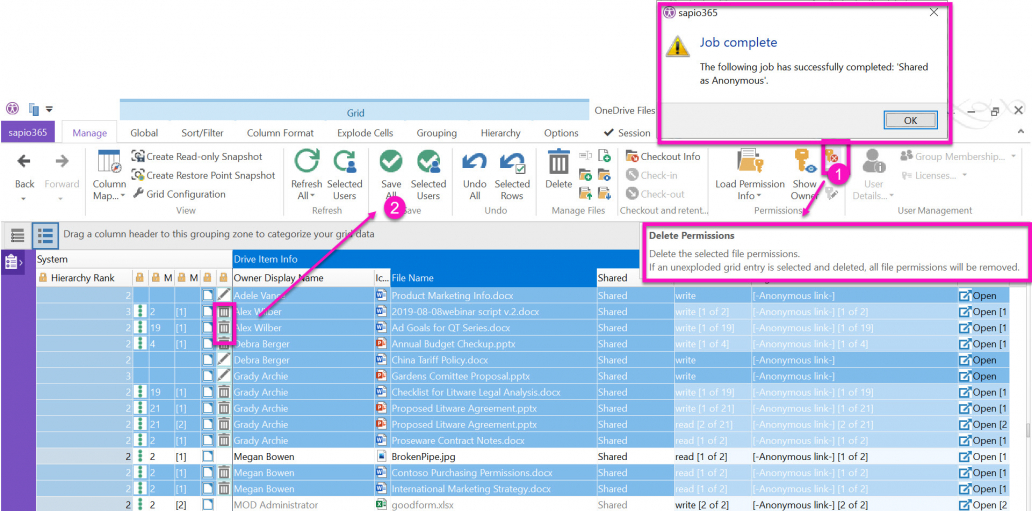Switch to the Global ribbon tab
Image resolution: width=1032 pixels, height=511 pixels.
(x=144, y=132)
